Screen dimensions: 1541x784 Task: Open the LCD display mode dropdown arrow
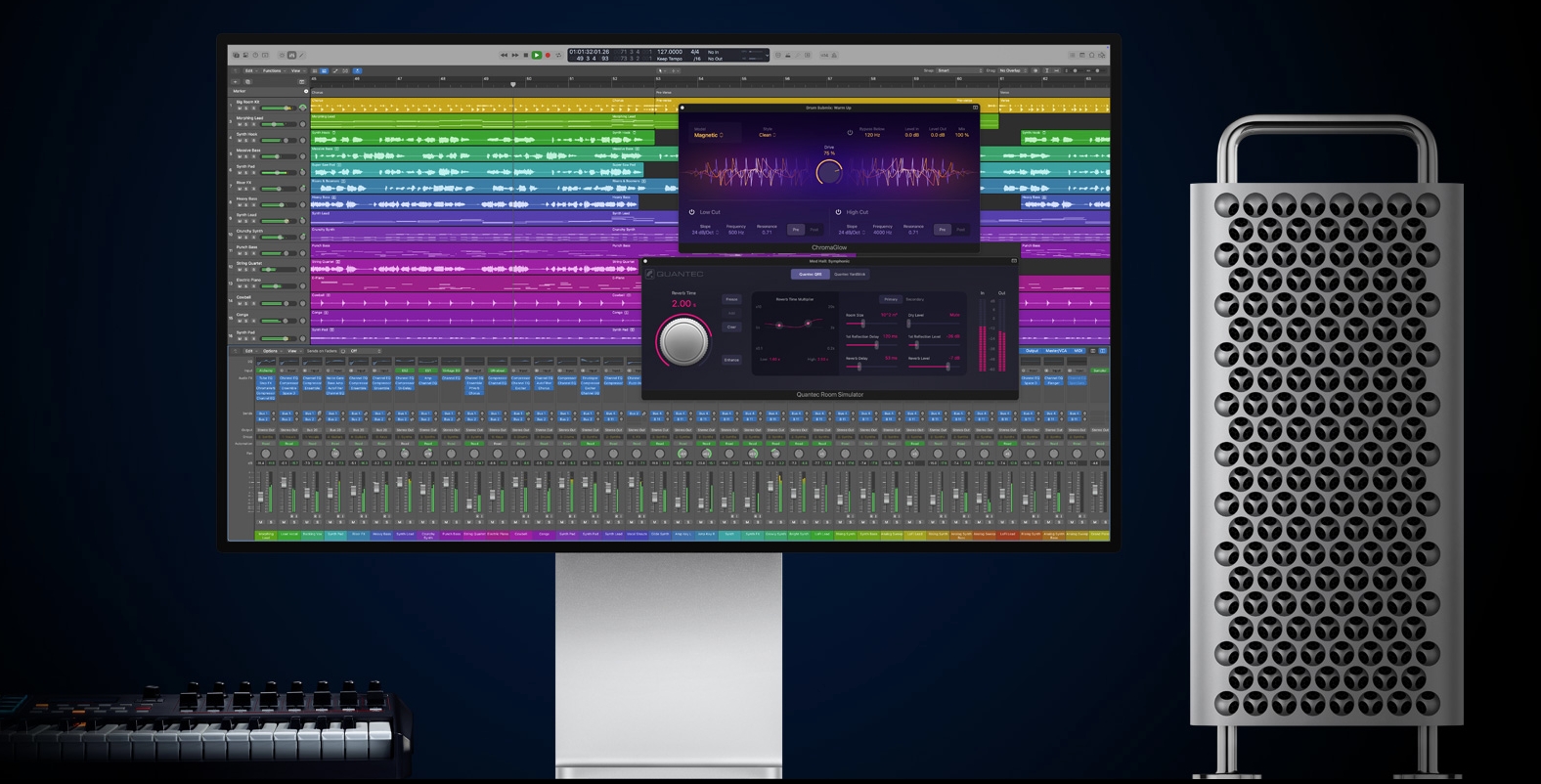click(x=767, y=56)
